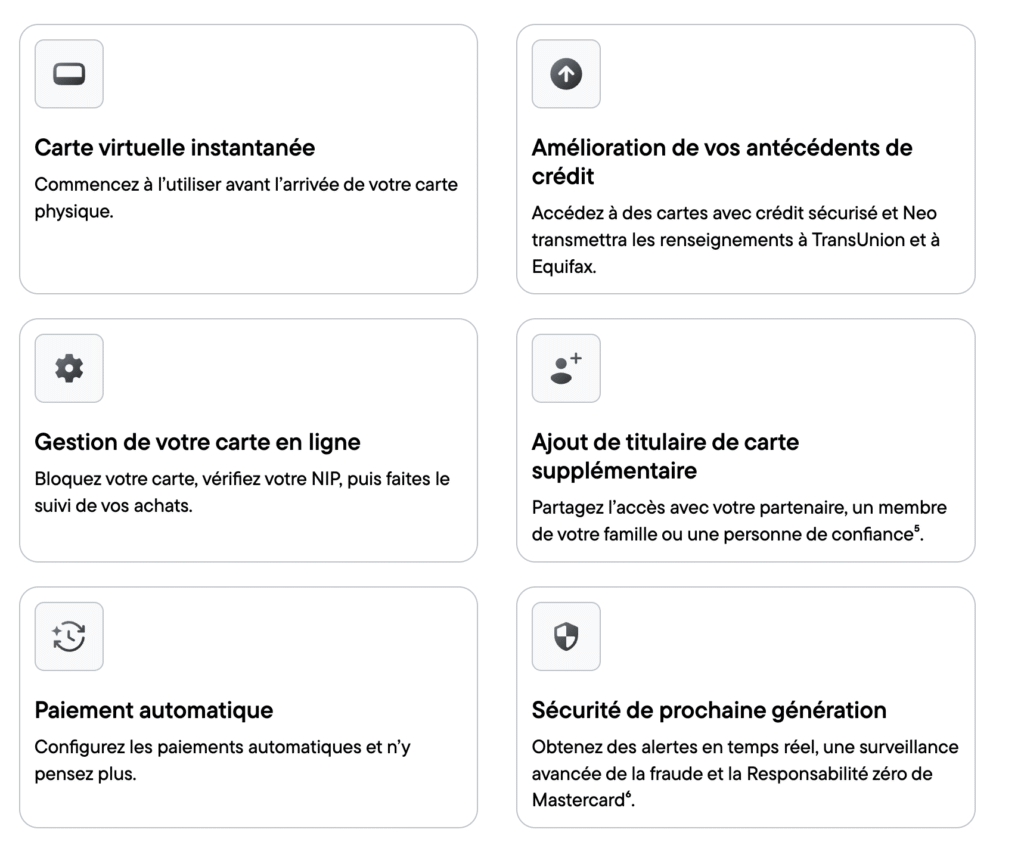Click the add person cardholder icon
The height and width of the screenshot is (845, 1024).
pyautogui.click(x=566, y=368)
